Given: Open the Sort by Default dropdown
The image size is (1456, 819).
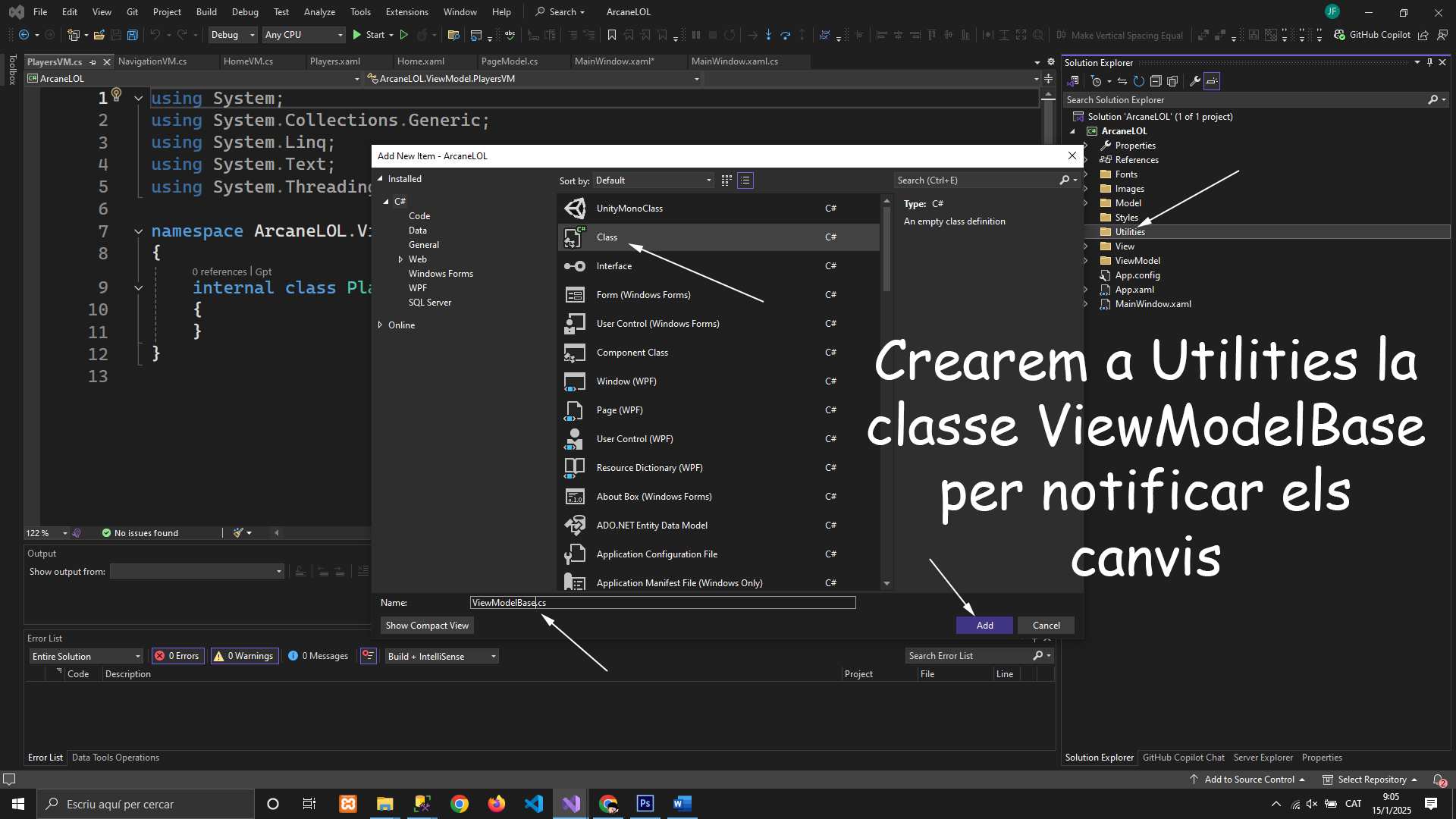Looking at the screenshot, I should 653,180.
